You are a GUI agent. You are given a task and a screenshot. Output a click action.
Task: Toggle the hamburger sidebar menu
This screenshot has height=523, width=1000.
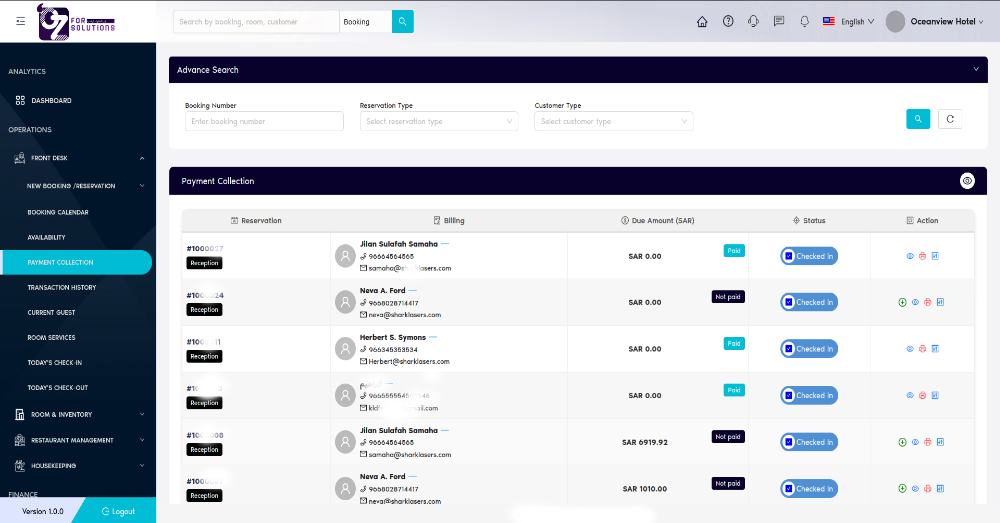click(20, 21)
